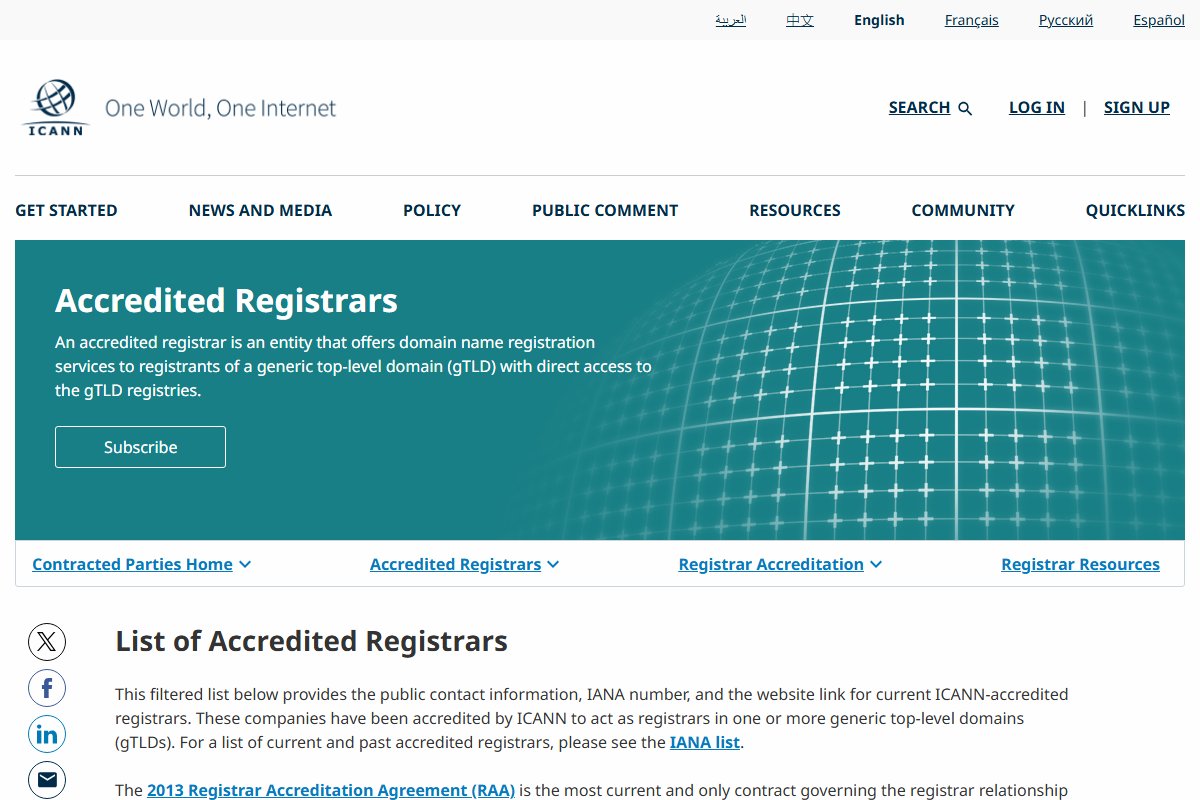The height and width of the screenshot is (800, 1200).
Task: Open site search
Action: (x=930, y=108)
